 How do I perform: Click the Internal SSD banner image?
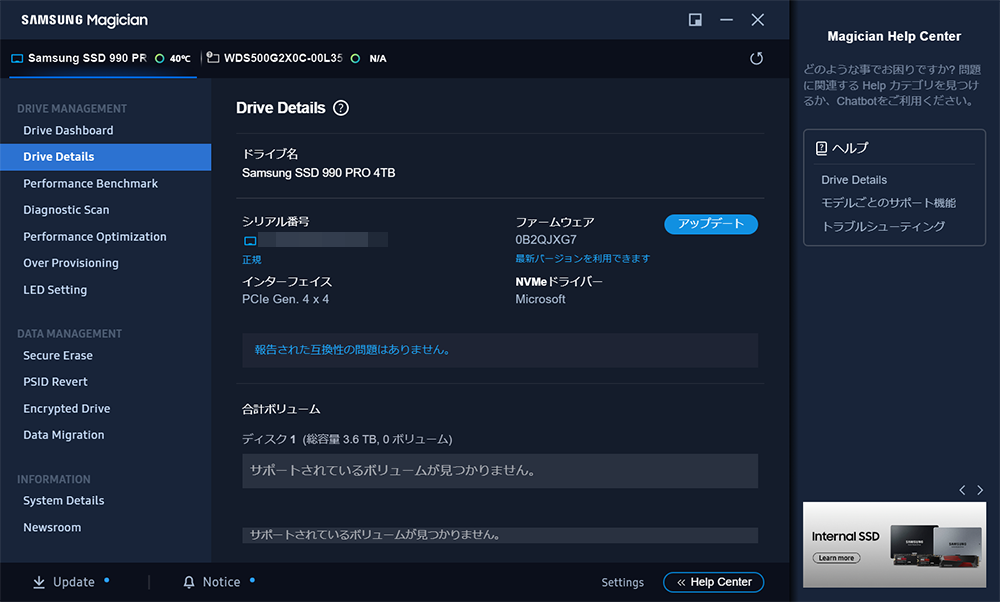point(894,545)
